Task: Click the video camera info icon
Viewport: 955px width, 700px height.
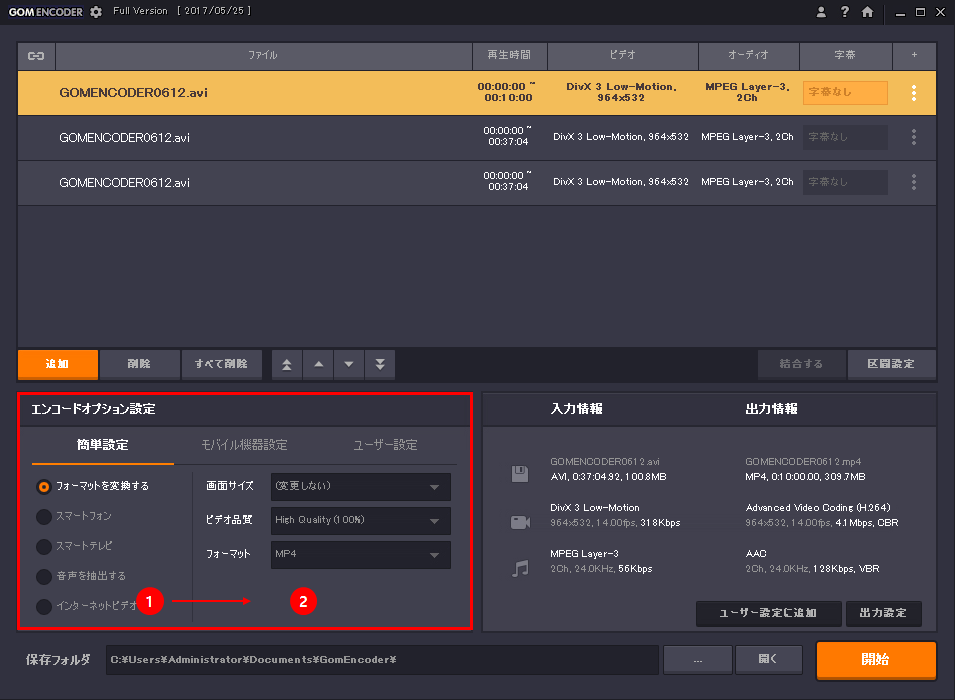Action: click(x=520, y=522)
